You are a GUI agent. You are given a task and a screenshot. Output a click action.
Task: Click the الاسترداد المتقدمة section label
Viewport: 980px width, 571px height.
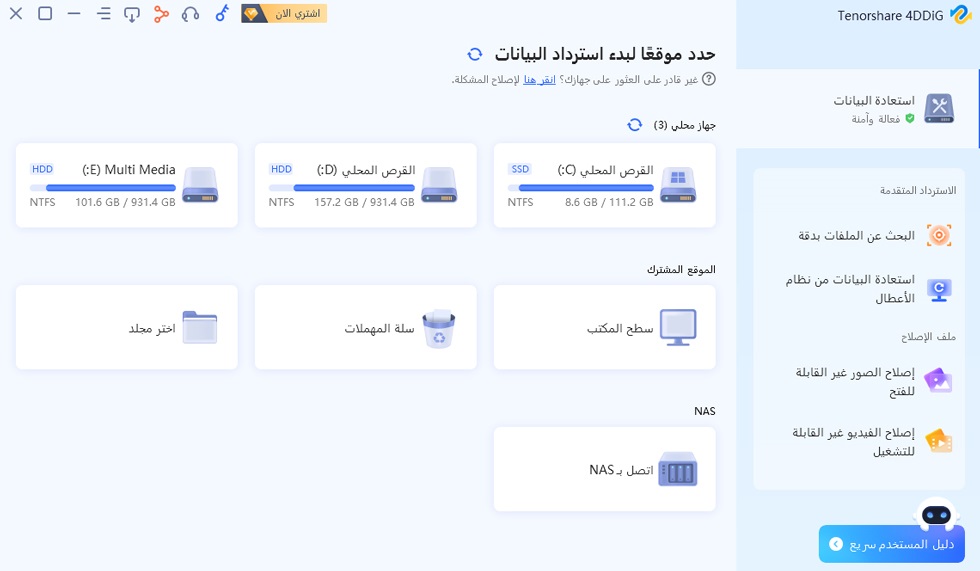point(918,191)
